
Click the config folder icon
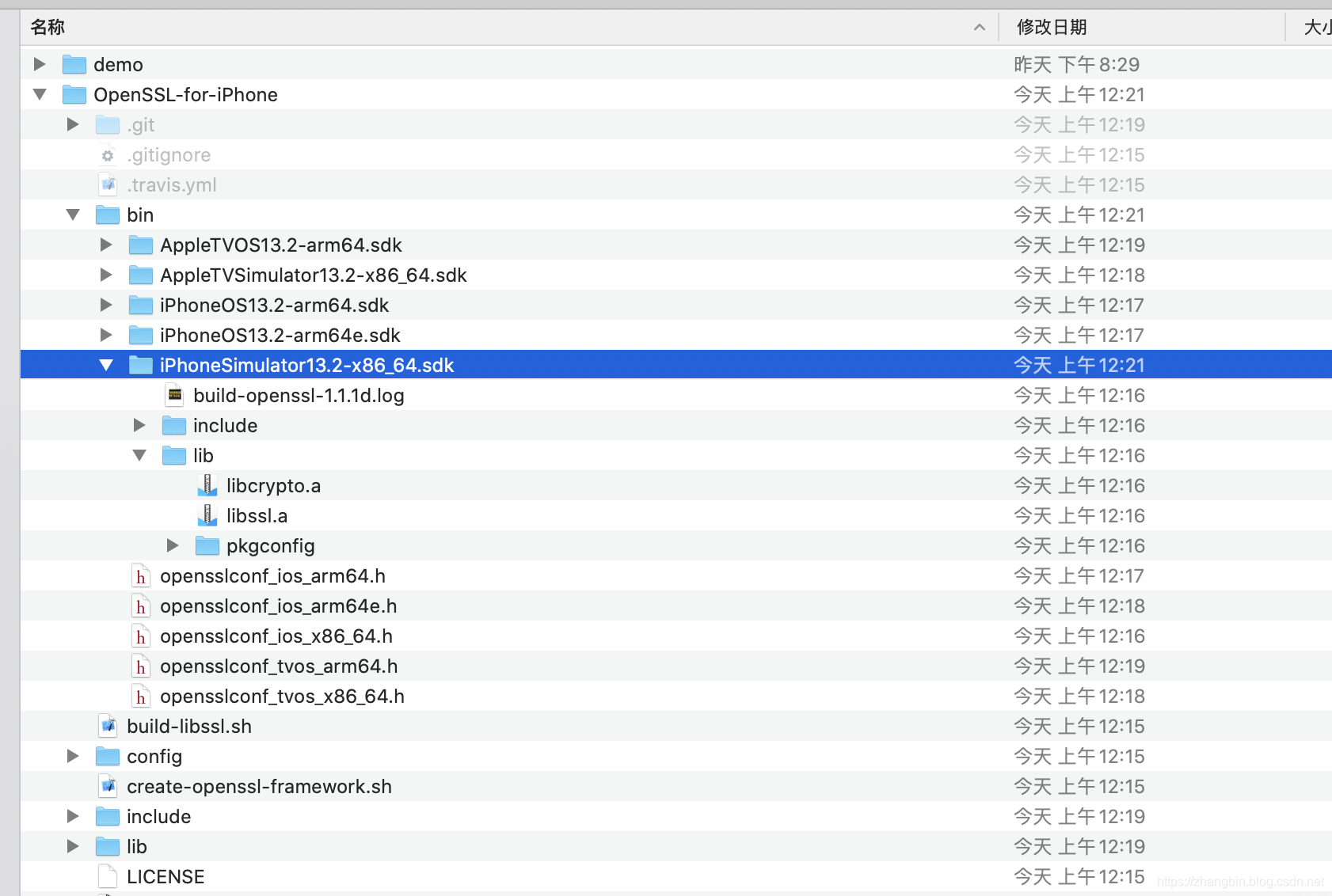tap(108, 756)
